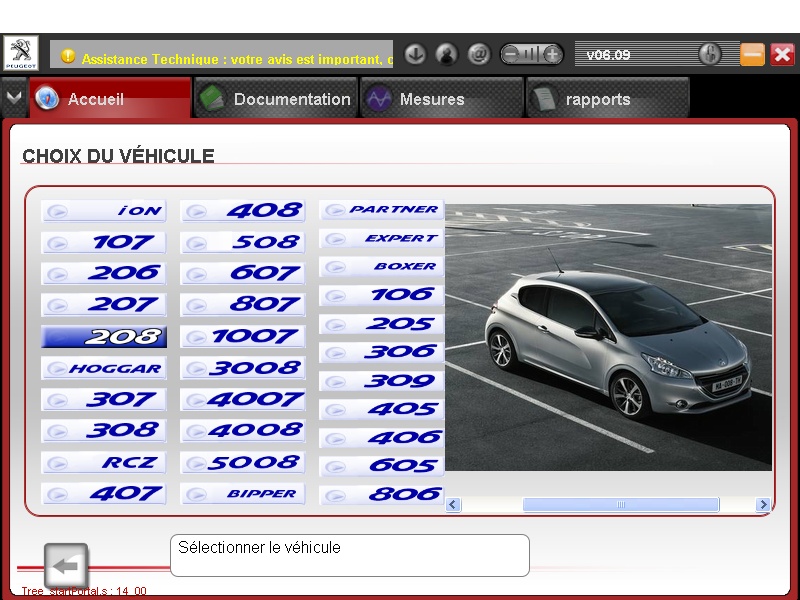Select the 309 vehicle

coord(382,381)
